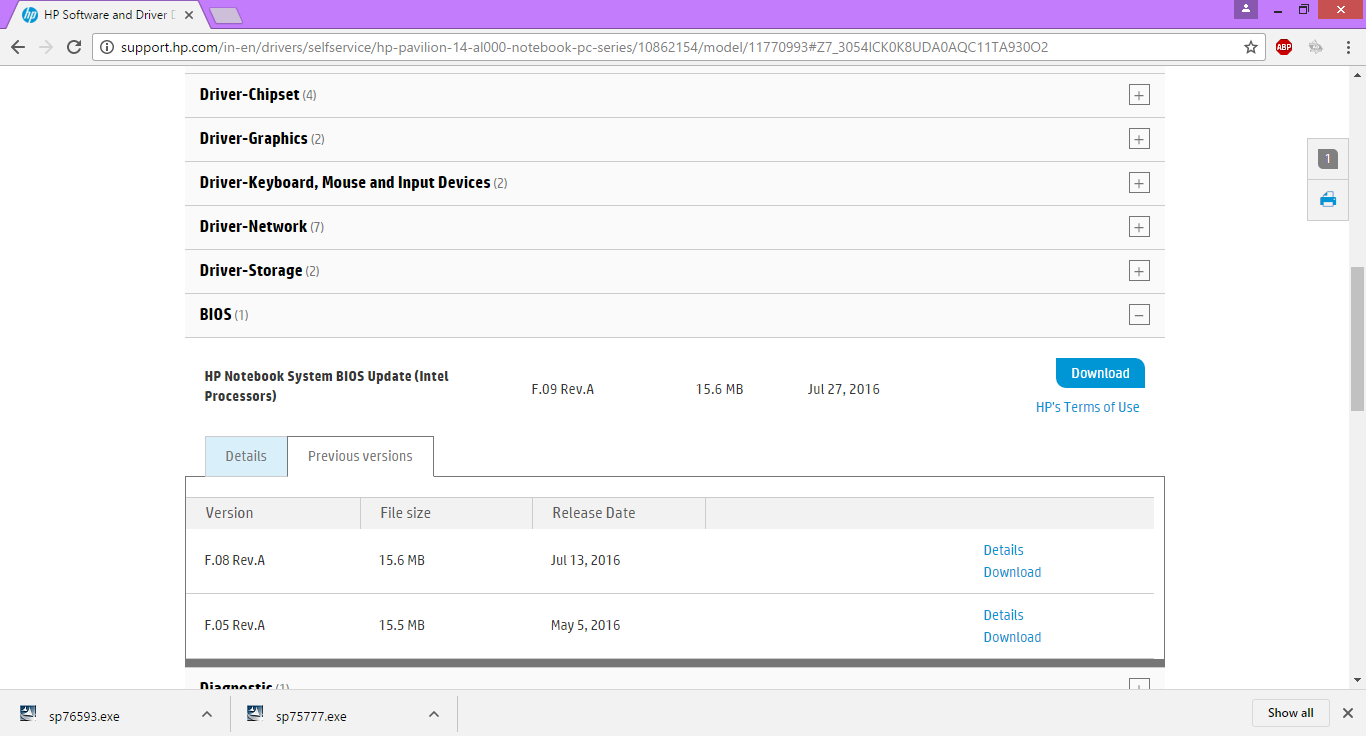The width and height of the screenshot is (1366, 736).
Task: Expand the Driver-Chipset section
Action: (x=1139, y=95)
